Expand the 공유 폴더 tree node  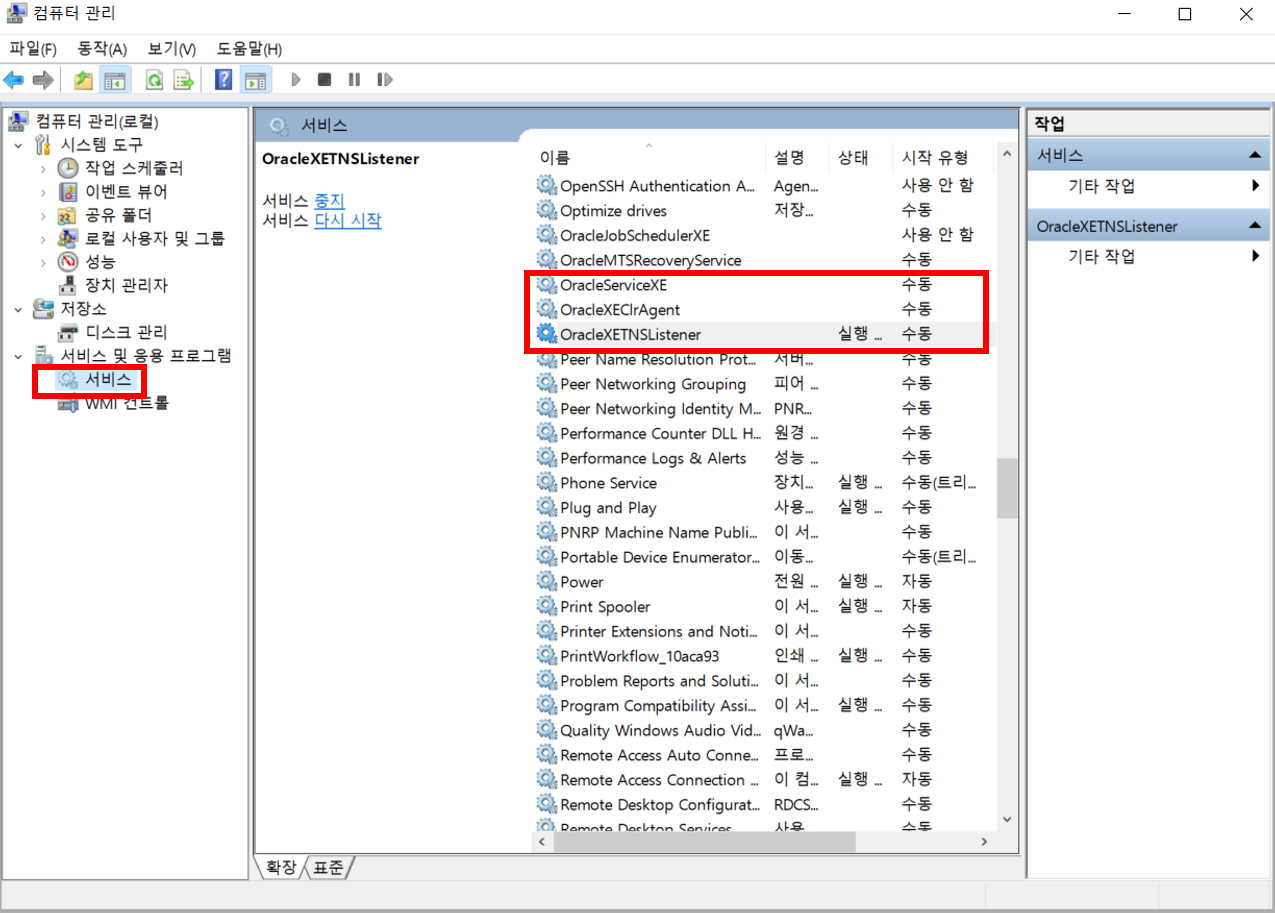pos(43,215)
